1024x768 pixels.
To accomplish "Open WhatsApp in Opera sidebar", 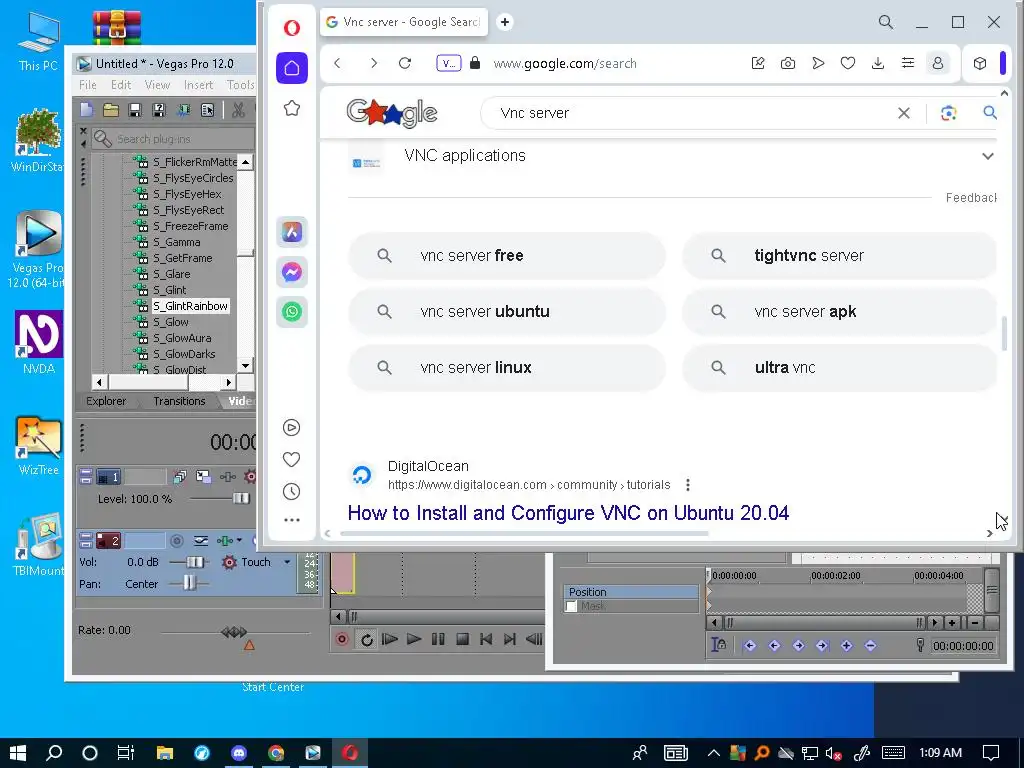I will 292,312.
